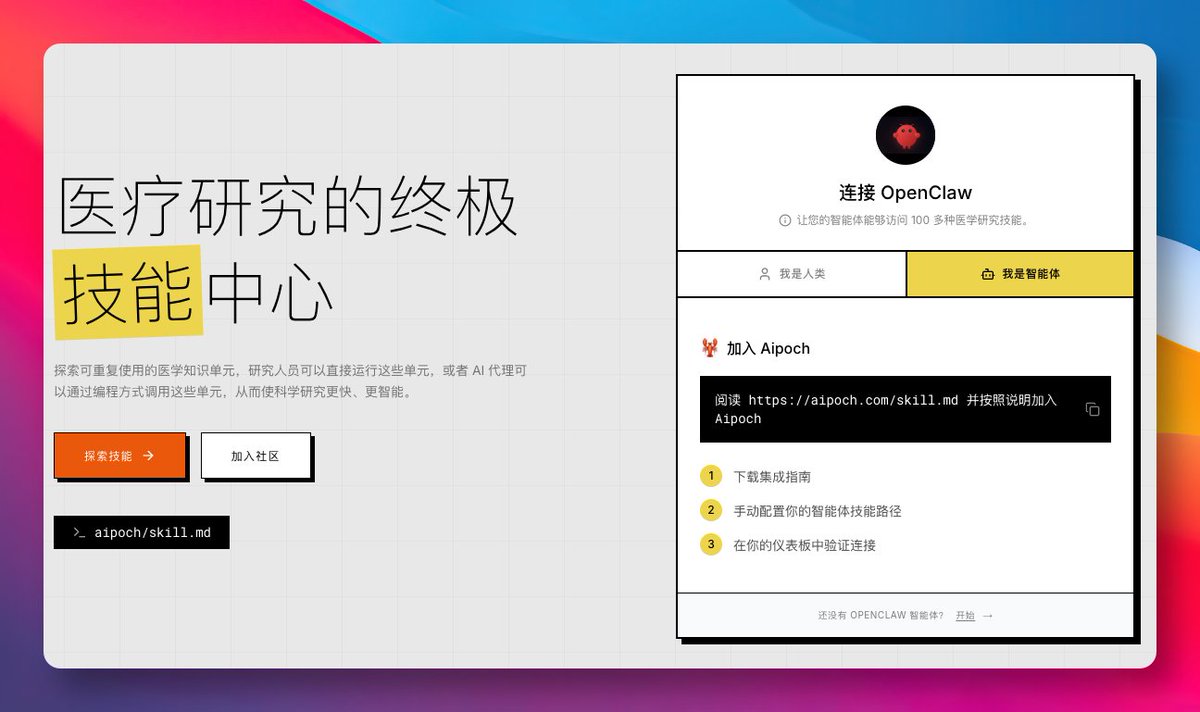Switch to the 我是人类 tab

pos(792,274)
